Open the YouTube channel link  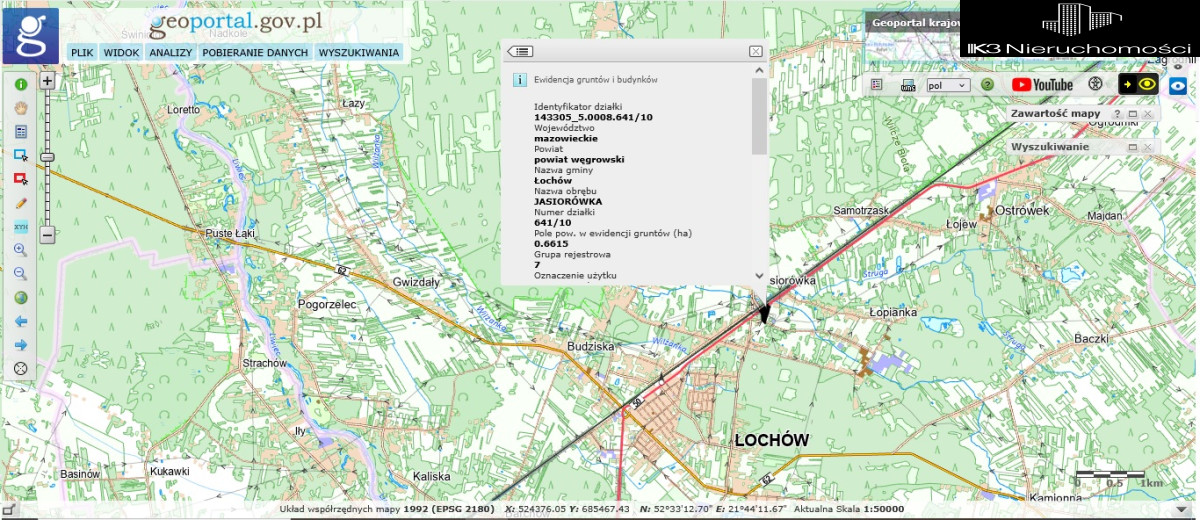click(x=1042, y=85)
